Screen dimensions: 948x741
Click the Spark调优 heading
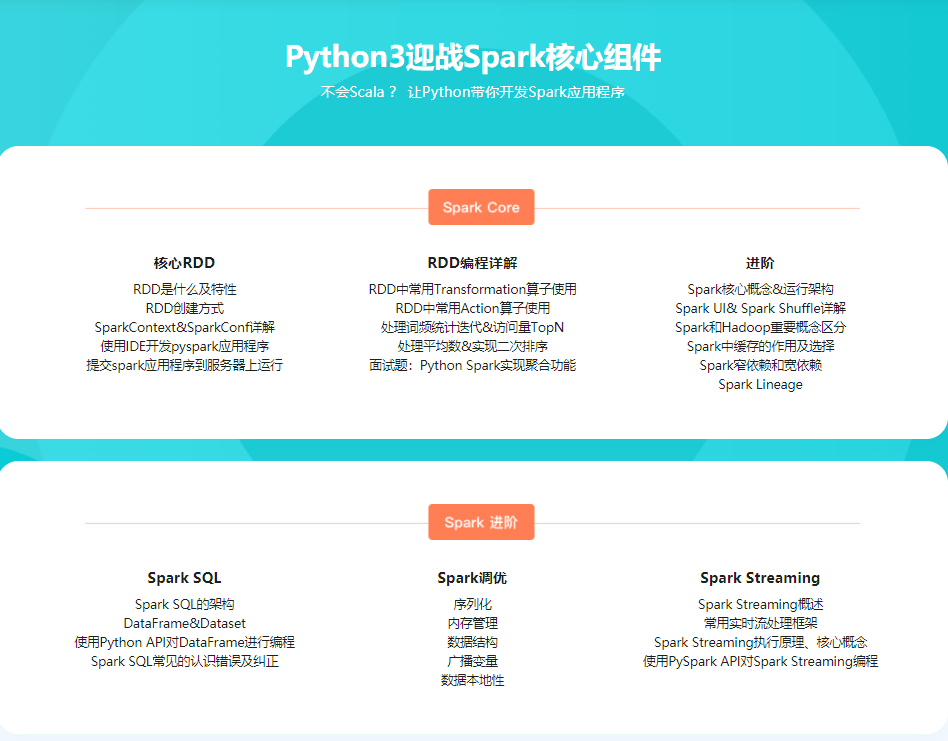[x=472, y=578]
